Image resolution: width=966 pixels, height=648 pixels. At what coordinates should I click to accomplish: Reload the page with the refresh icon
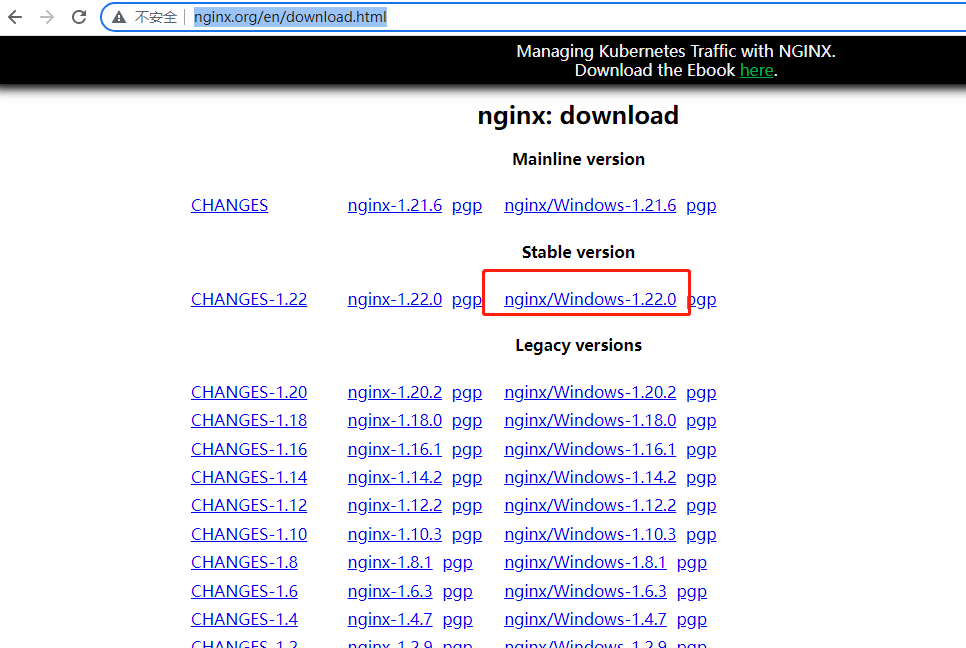(x=79, y=17)
